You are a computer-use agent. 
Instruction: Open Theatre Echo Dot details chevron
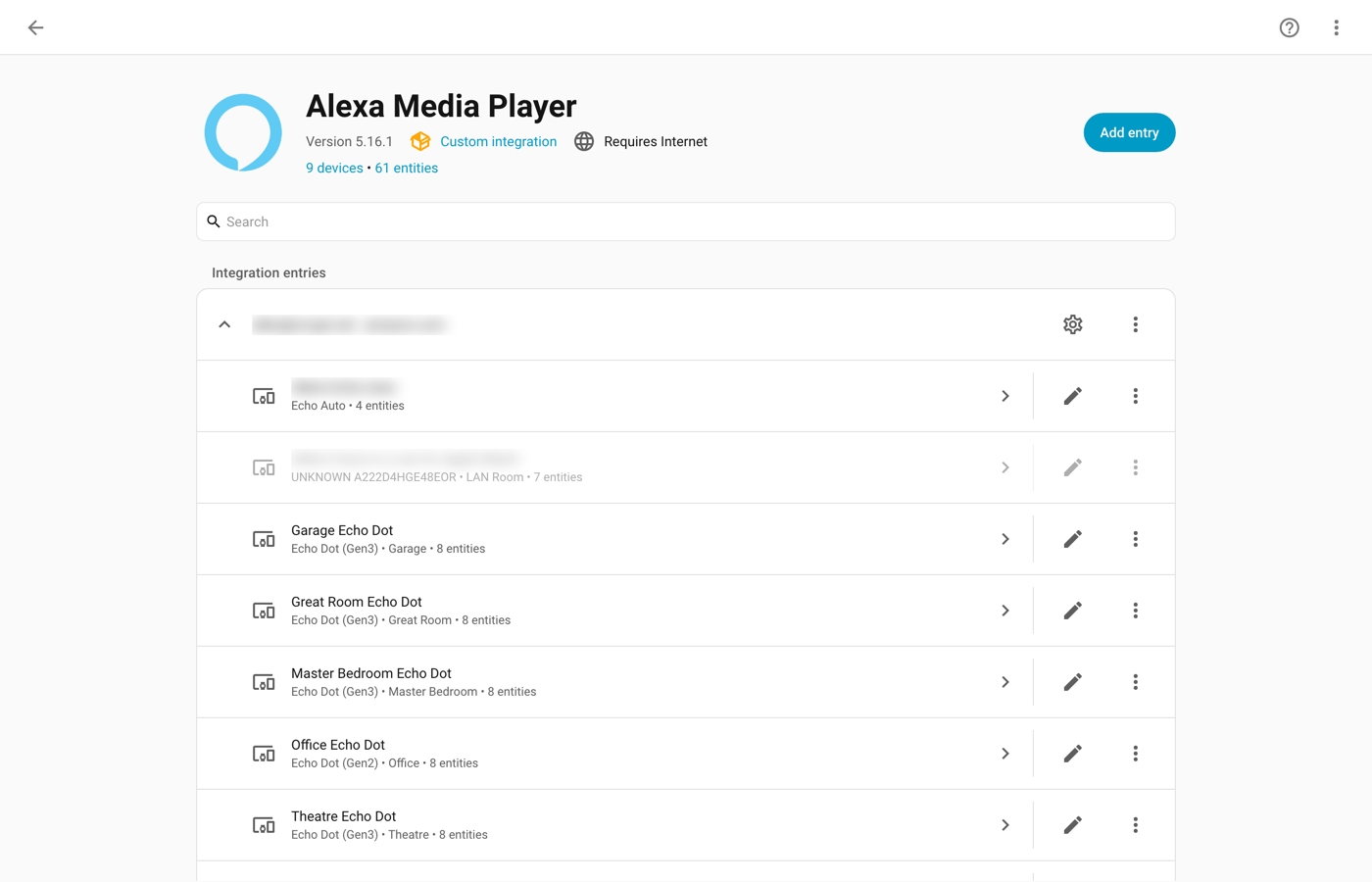point(1005,825)
